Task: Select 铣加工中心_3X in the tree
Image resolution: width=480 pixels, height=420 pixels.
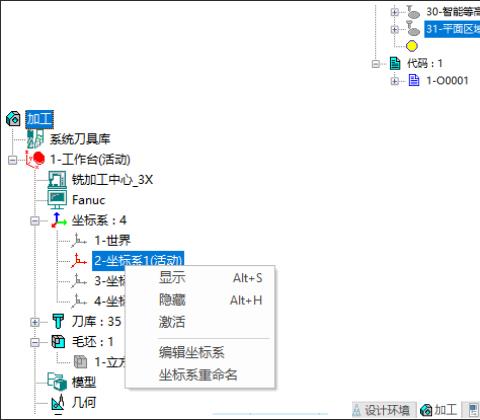Action: pyautogui.click(x=113, y=180)
